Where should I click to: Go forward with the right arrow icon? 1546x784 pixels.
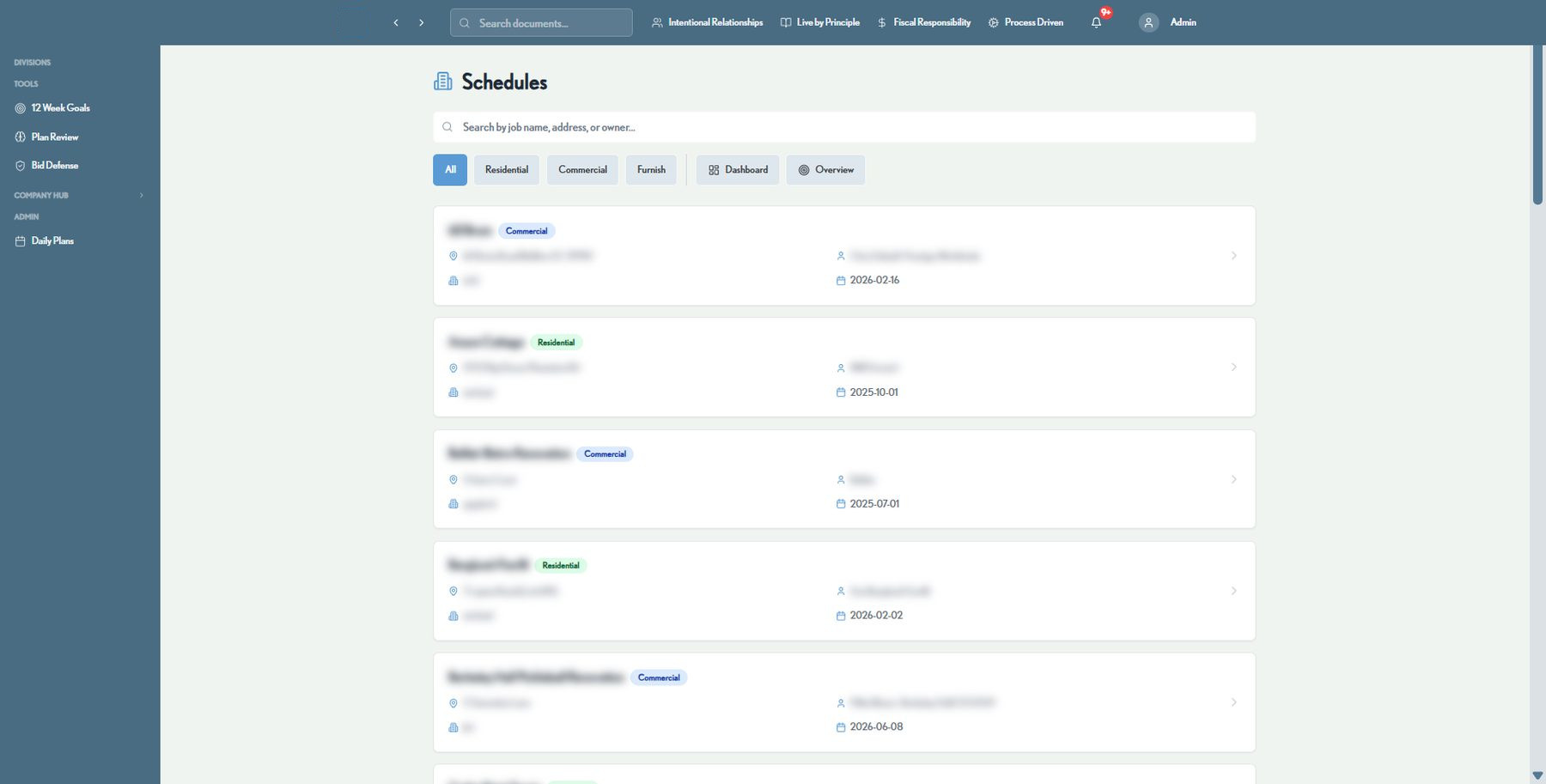pos(421,23)
